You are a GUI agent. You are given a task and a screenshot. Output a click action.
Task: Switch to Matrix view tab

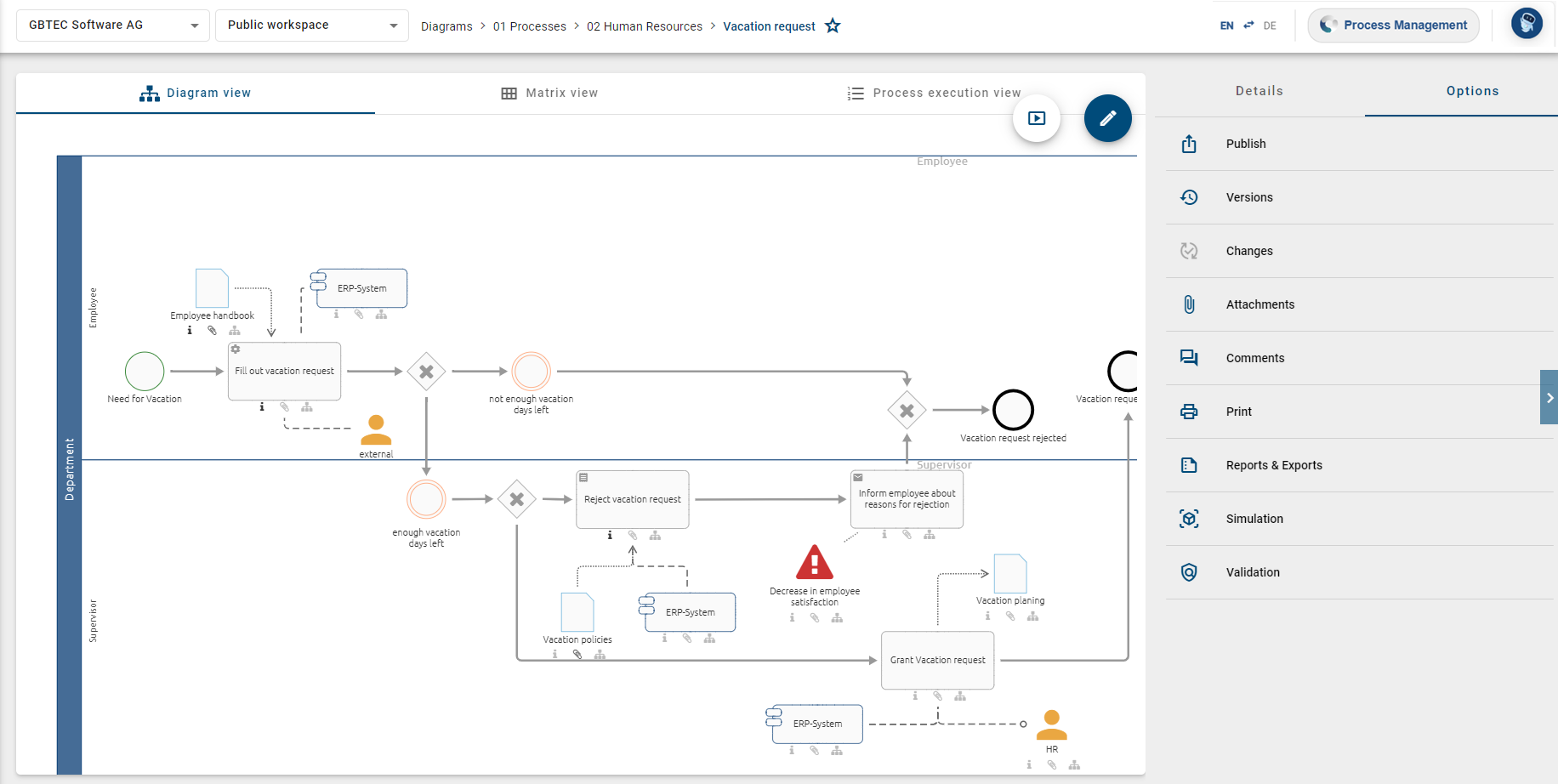click(549, 94)
